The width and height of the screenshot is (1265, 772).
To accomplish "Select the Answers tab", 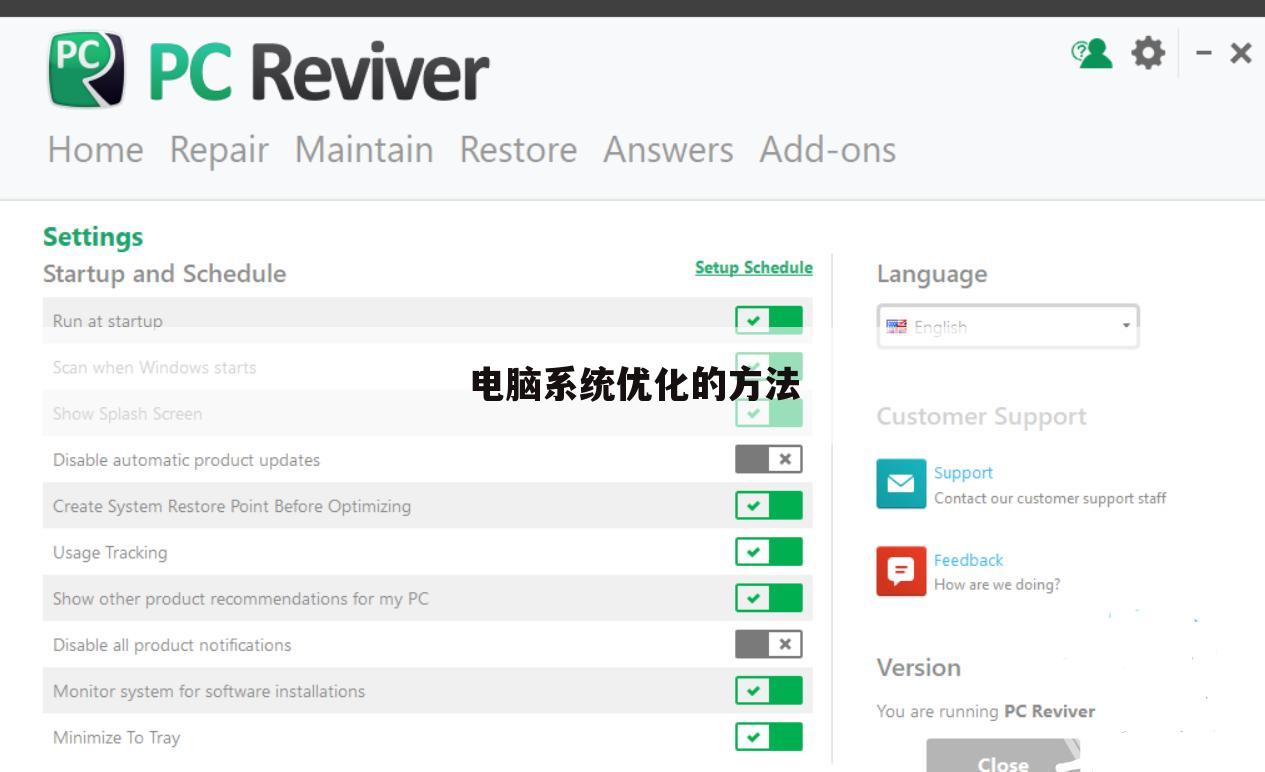I will point(668,150).
